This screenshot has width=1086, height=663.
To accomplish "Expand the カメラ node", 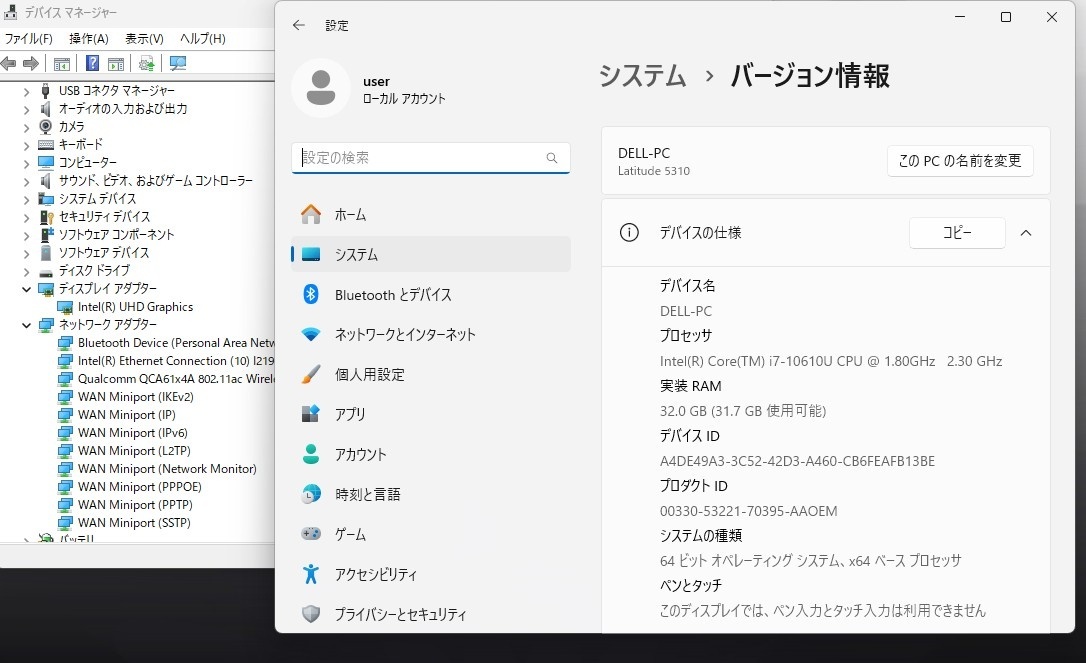I will [x=26, y=127].
